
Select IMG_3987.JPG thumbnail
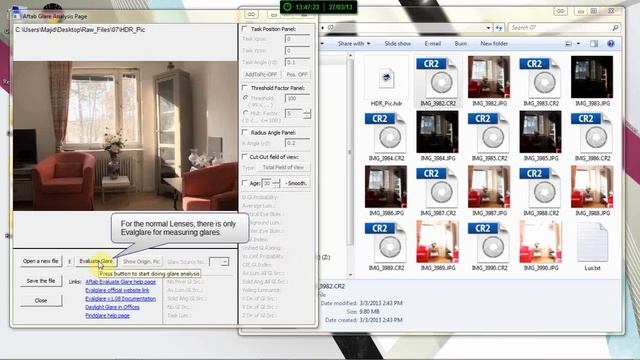pyautogui.click(x=489, y=187)
